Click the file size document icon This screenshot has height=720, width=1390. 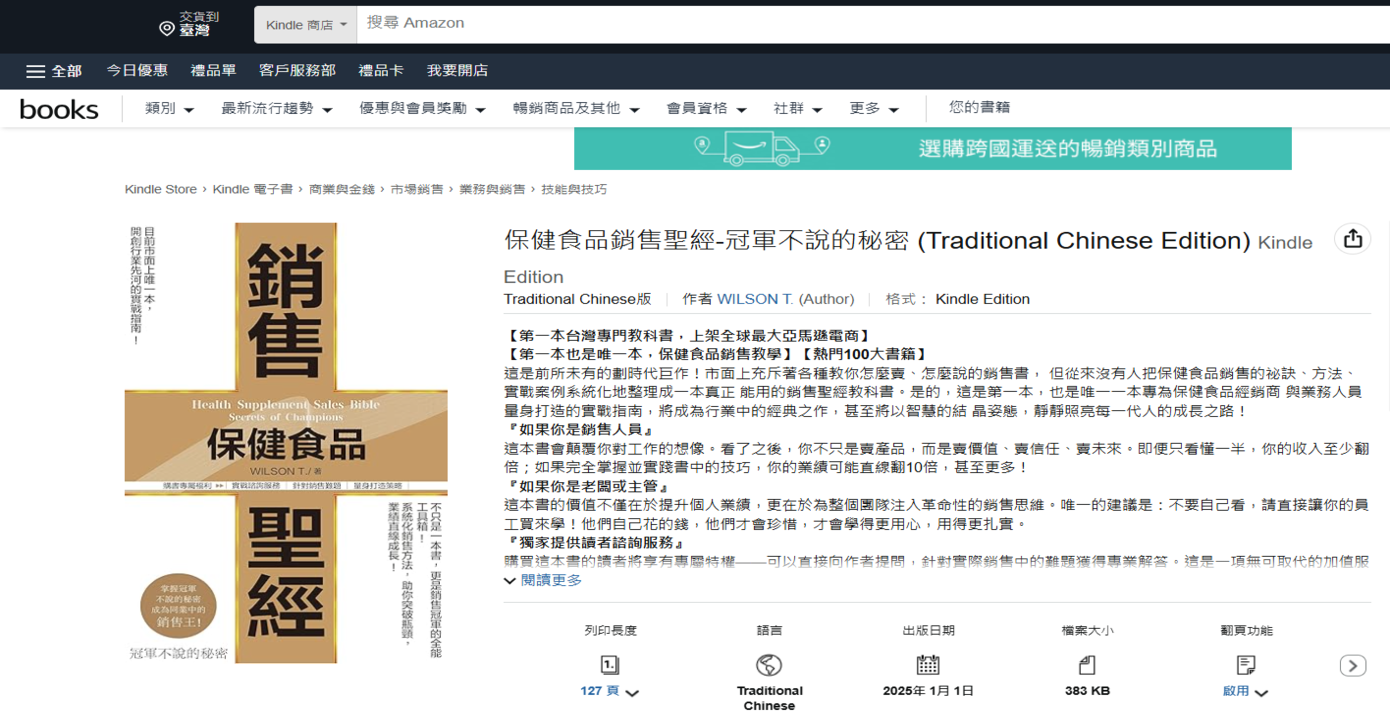pyautogui.click(x=1087, y=665)
